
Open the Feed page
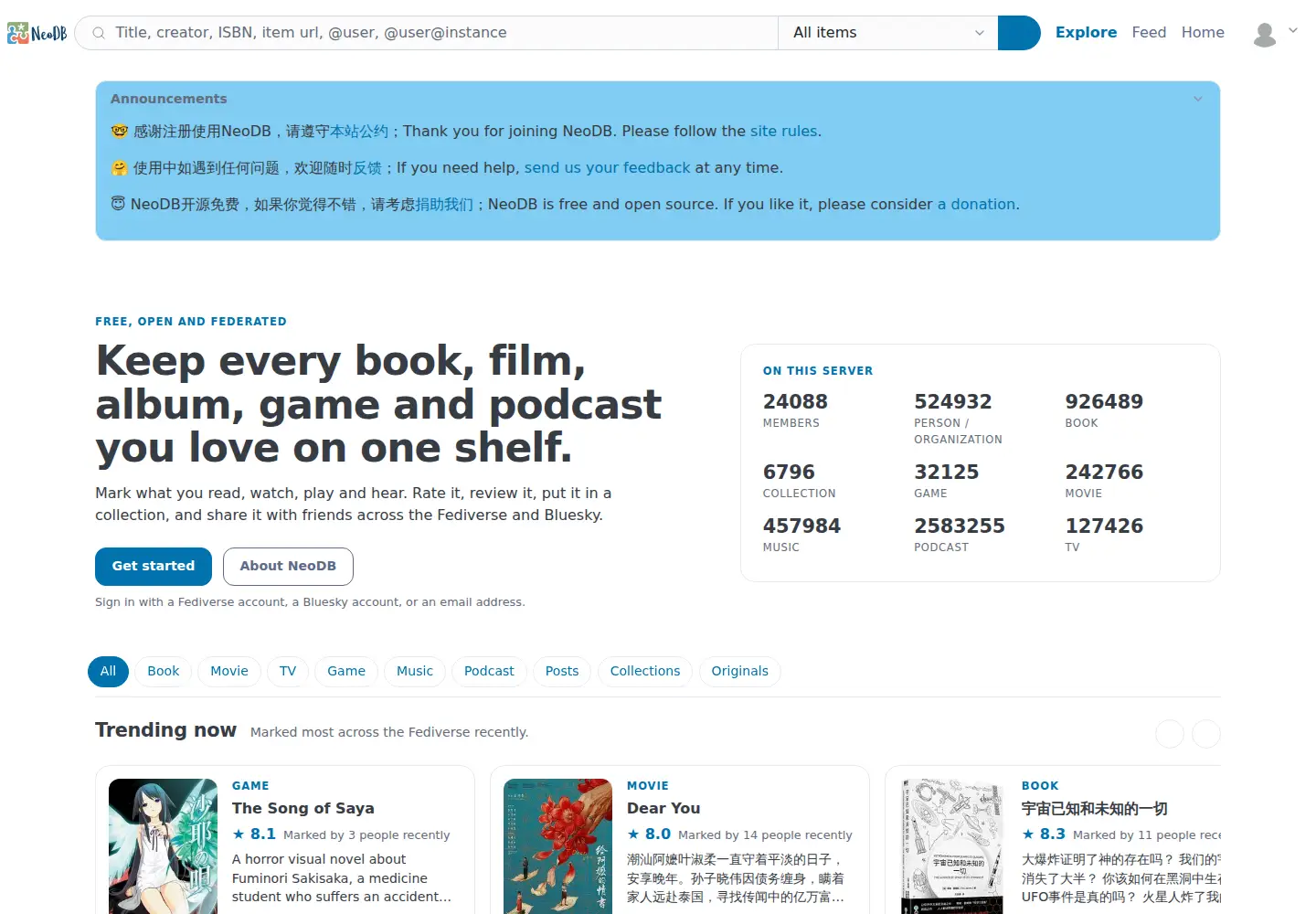coord(1149,32)
